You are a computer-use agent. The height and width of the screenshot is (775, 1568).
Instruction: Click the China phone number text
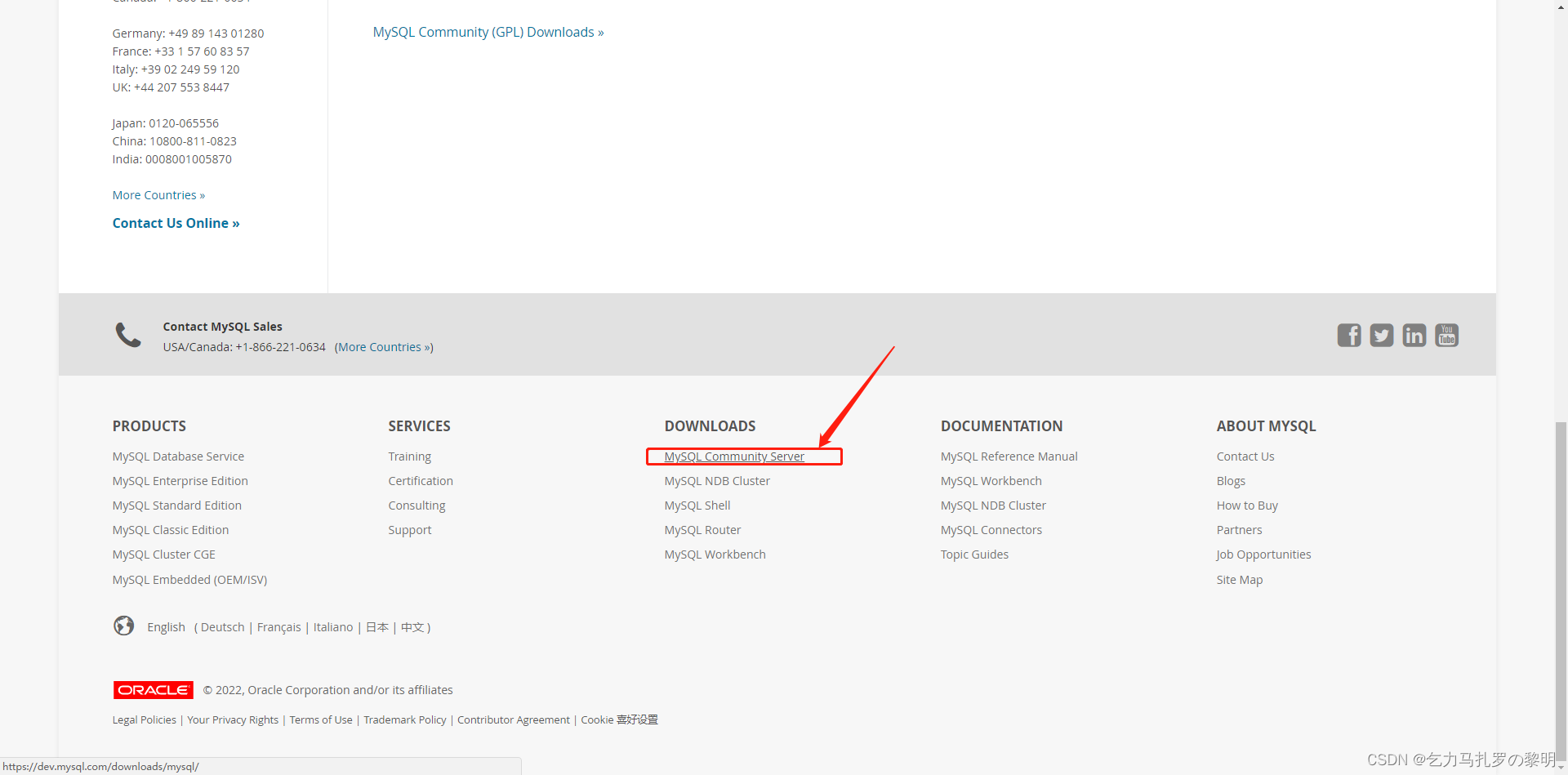(175, 141)
